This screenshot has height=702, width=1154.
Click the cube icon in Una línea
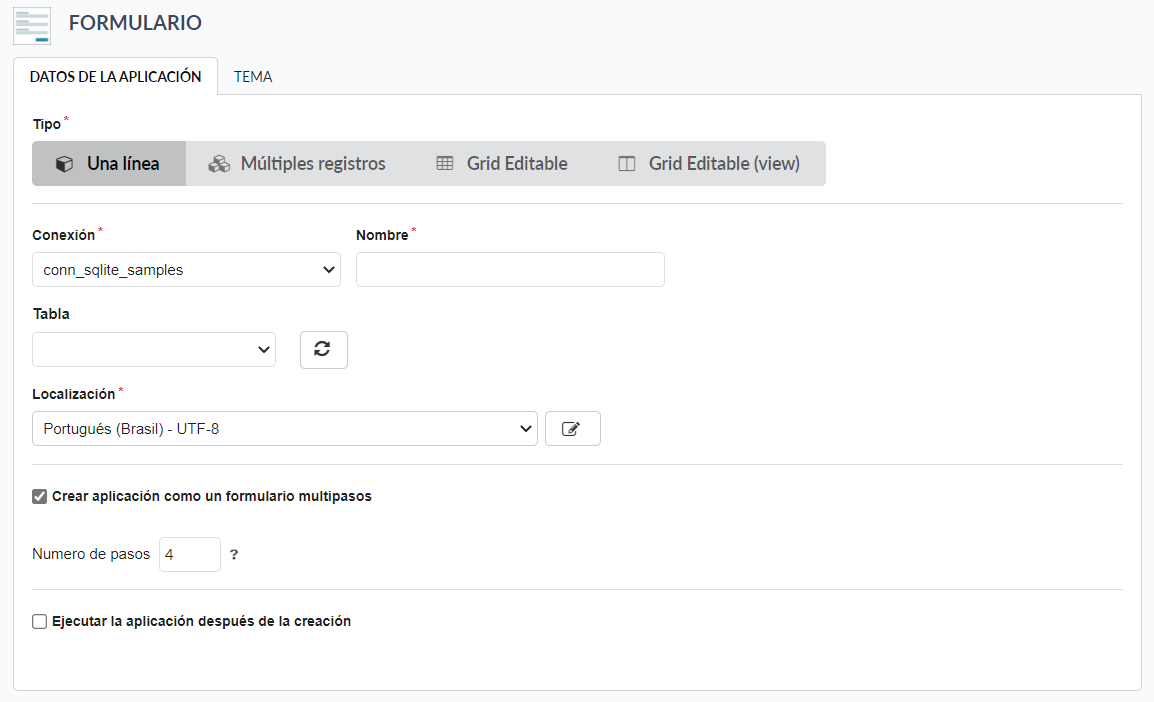point(64,164)
